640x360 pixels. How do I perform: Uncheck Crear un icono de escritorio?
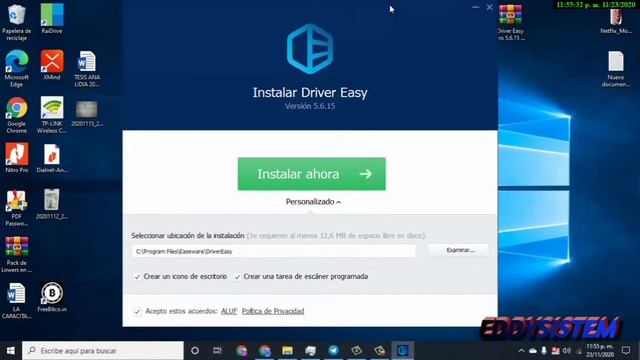tap(137, 277)
